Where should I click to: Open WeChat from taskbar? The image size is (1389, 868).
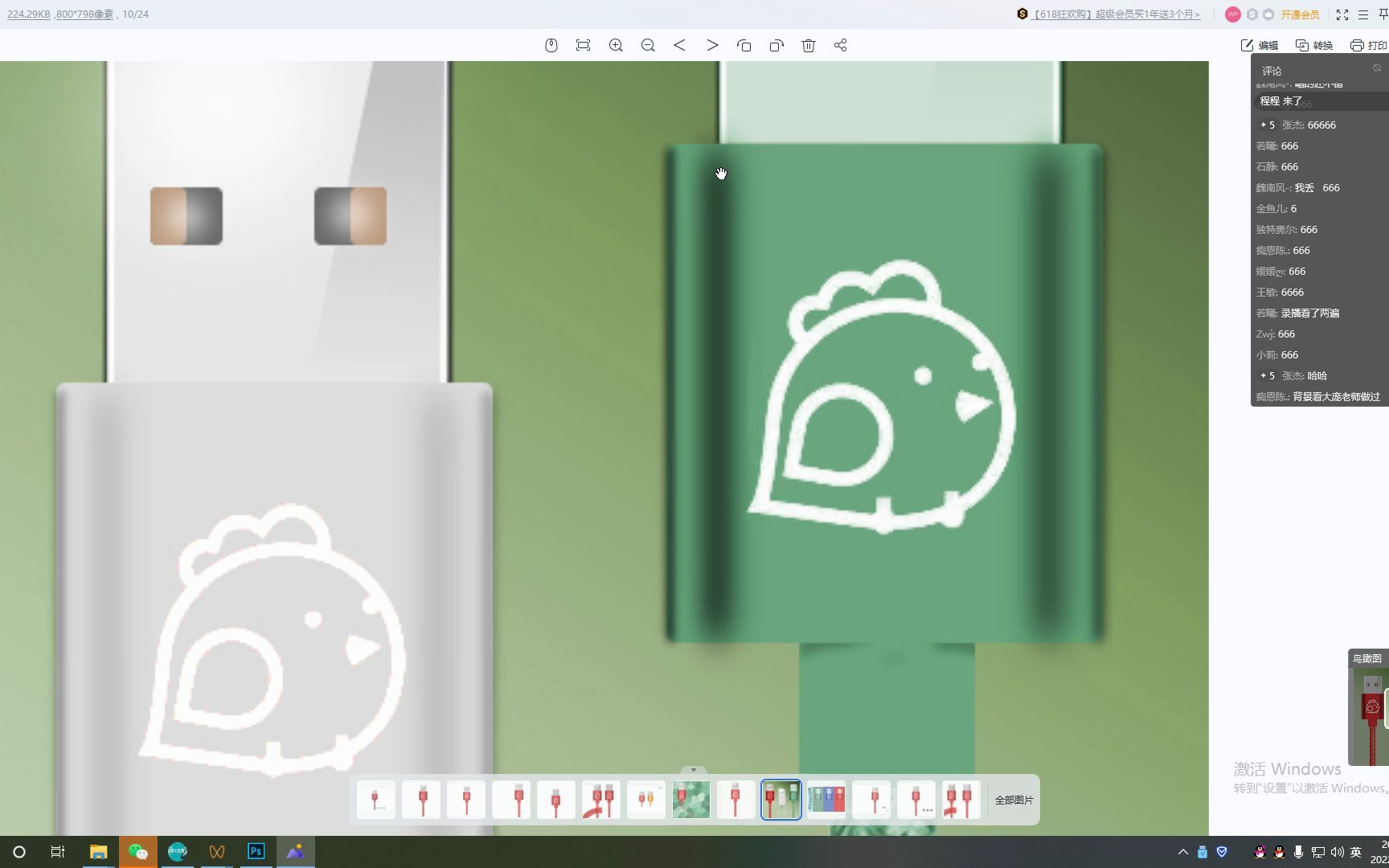coord(137,852)
